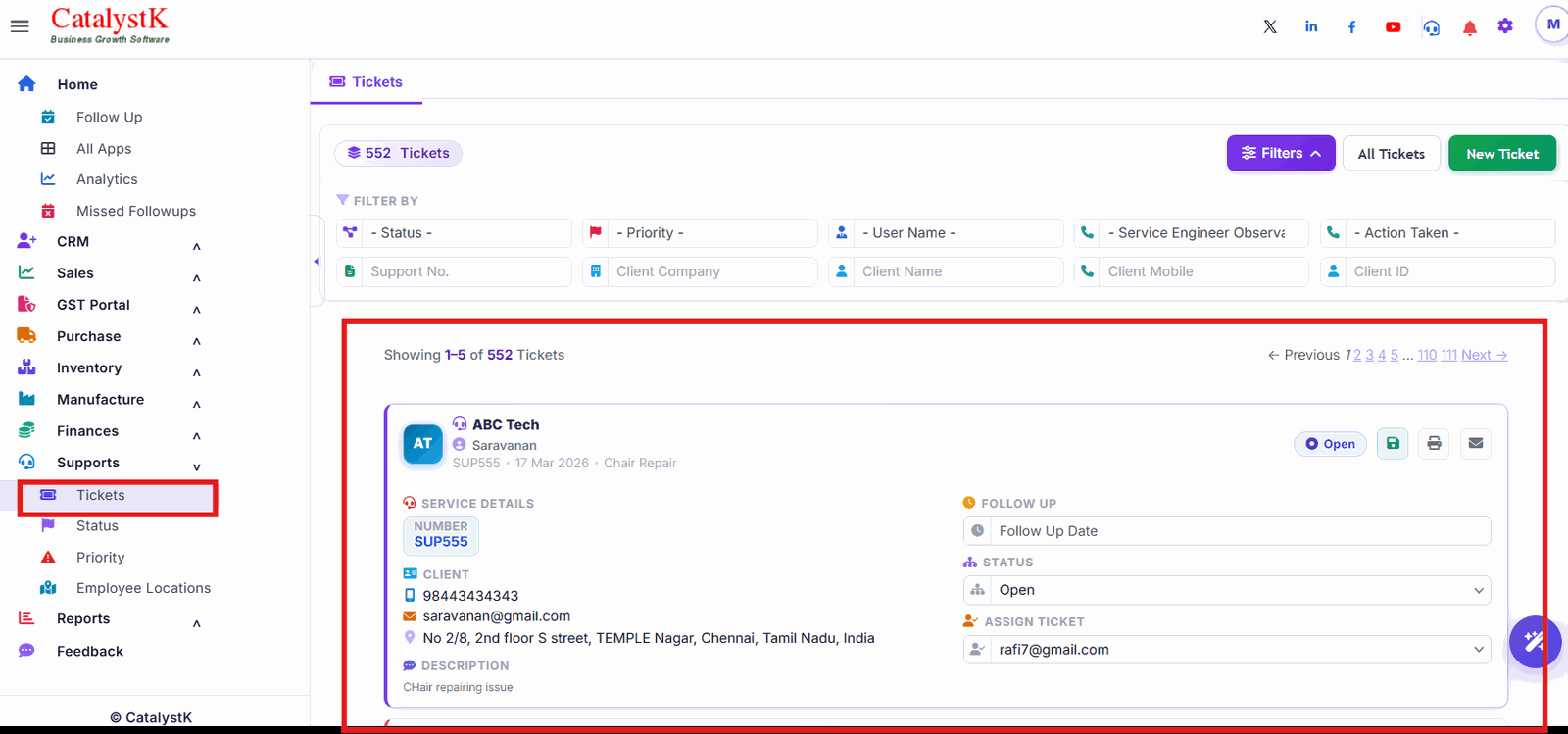1568x734 pixels.
Task: Click the All Tickets button
Action: tap(1392, 154)
